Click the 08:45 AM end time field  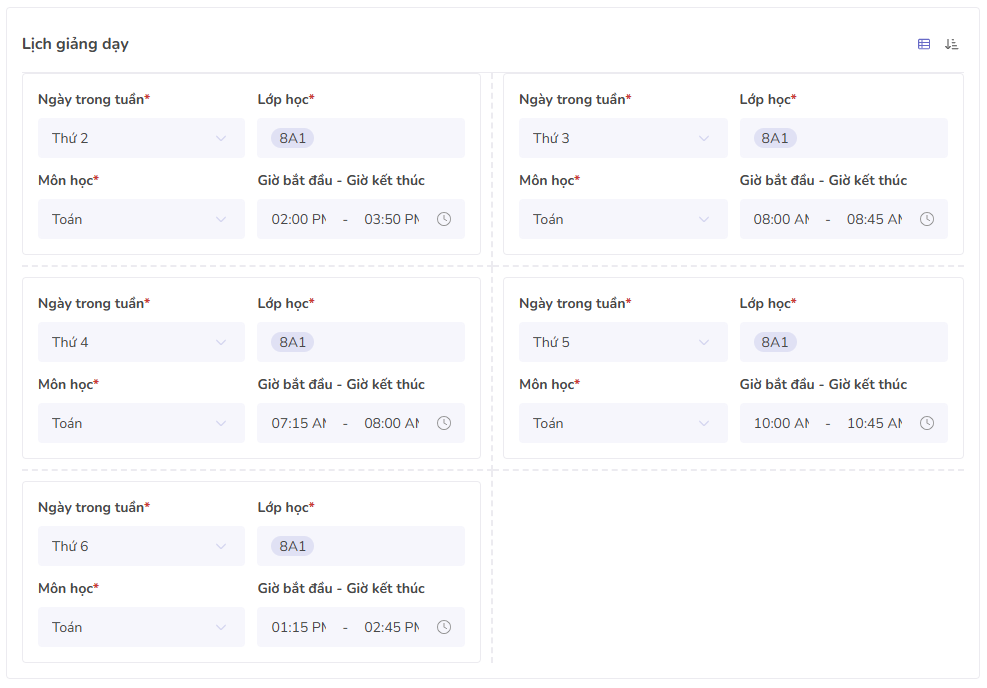point(874,219)
